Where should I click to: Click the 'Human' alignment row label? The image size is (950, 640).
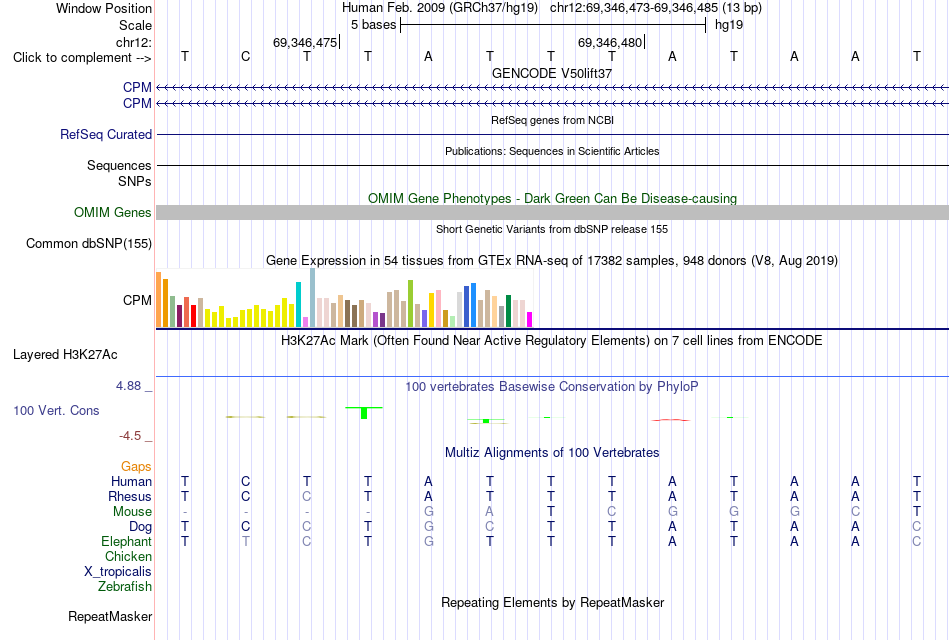point(131,482)
